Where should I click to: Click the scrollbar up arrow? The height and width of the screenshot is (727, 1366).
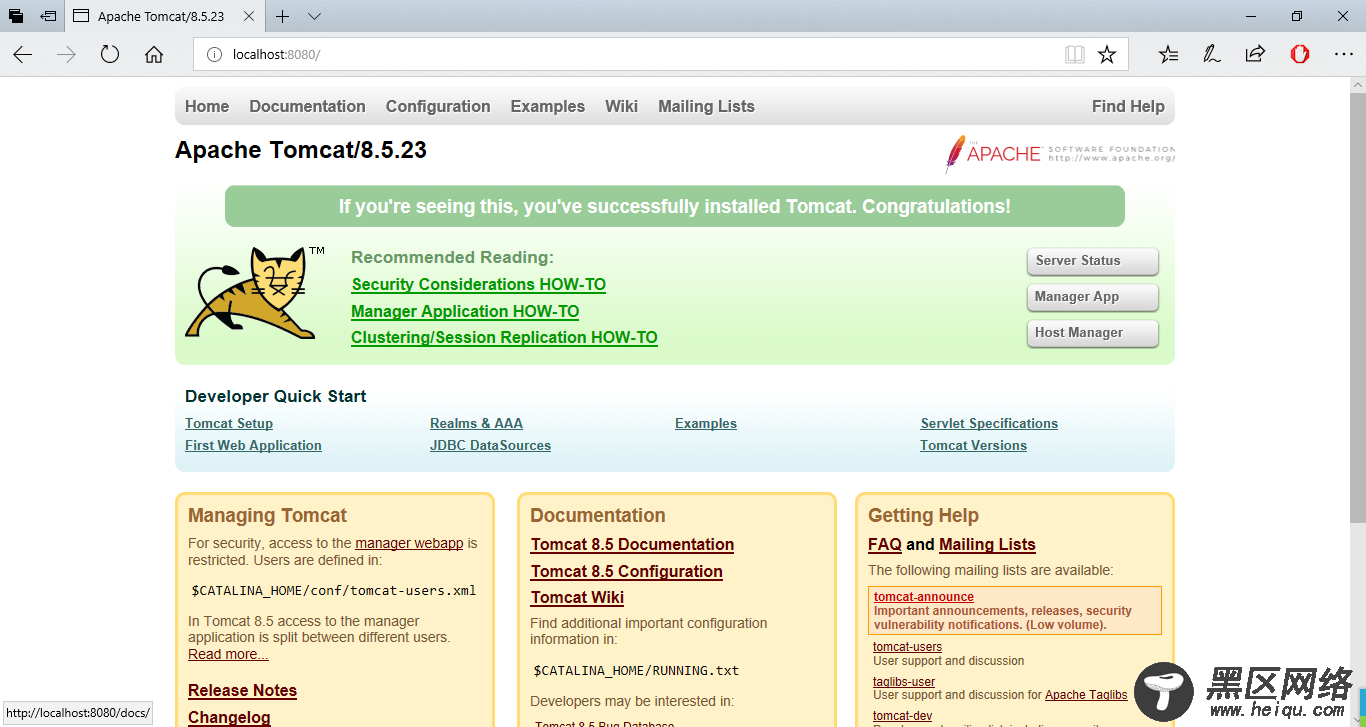coord(1358,85)
